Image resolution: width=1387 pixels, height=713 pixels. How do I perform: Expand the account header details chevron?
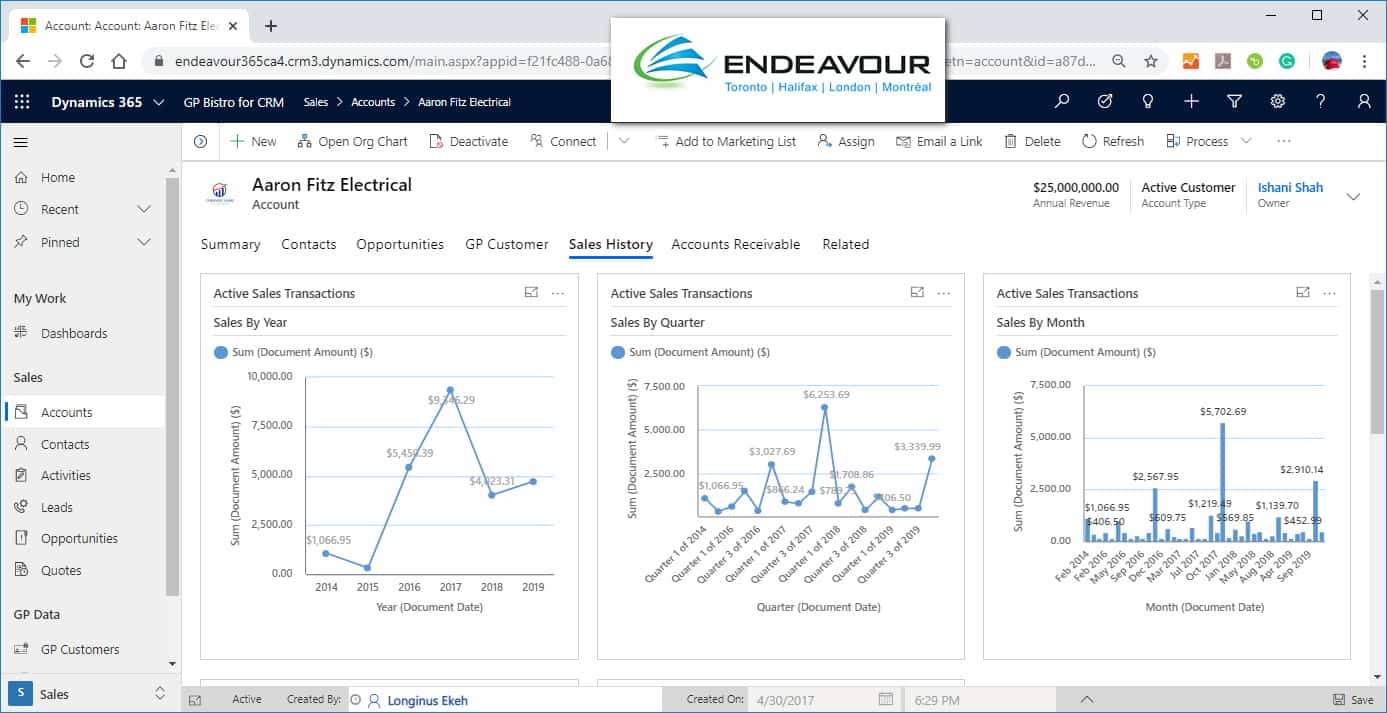(1353, 196)
